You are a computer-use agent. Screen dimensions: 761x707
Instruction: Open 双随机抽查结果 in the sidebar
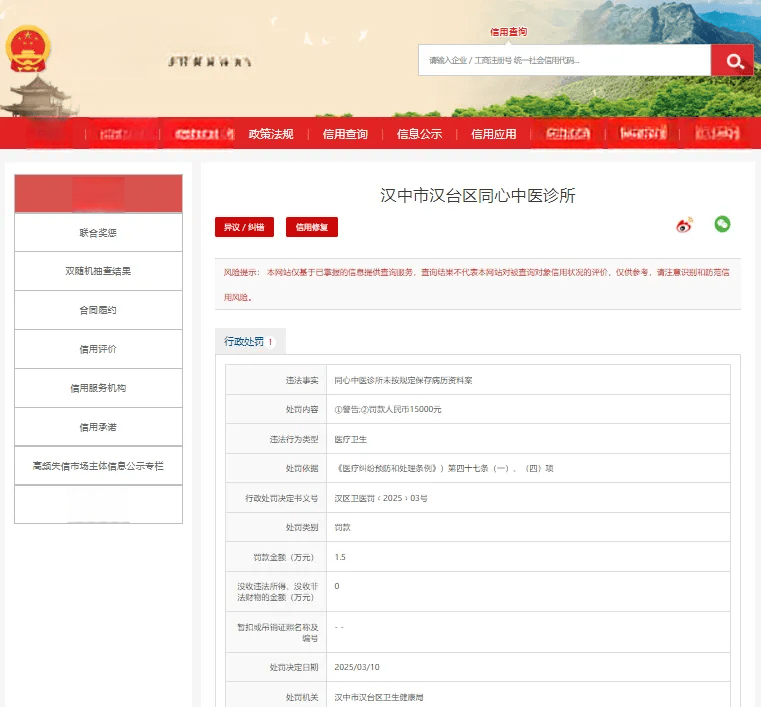99,271
